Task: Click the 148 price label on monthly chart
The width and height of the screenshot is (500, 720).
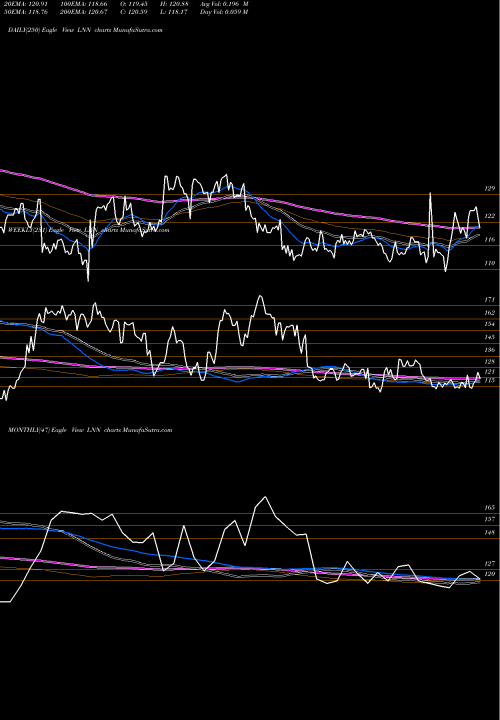Action: [x=489, y=533]
